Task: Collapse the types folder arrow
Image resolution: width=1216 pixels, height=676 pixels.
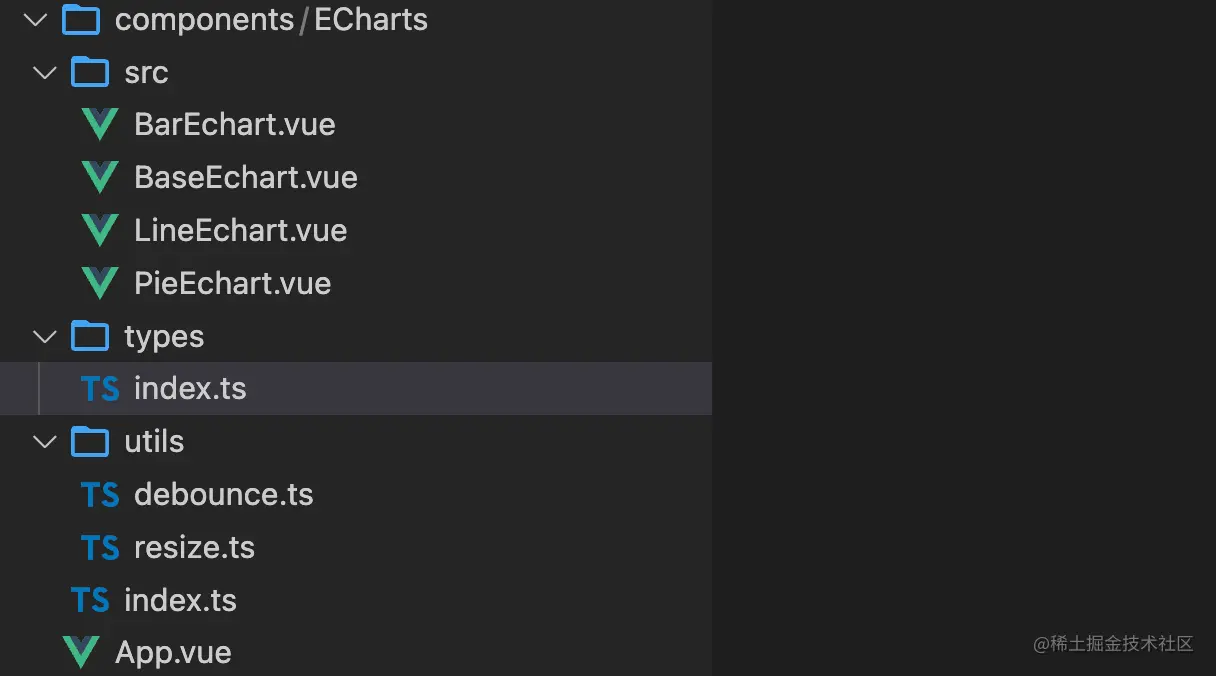Action: (x=45, y=337)
